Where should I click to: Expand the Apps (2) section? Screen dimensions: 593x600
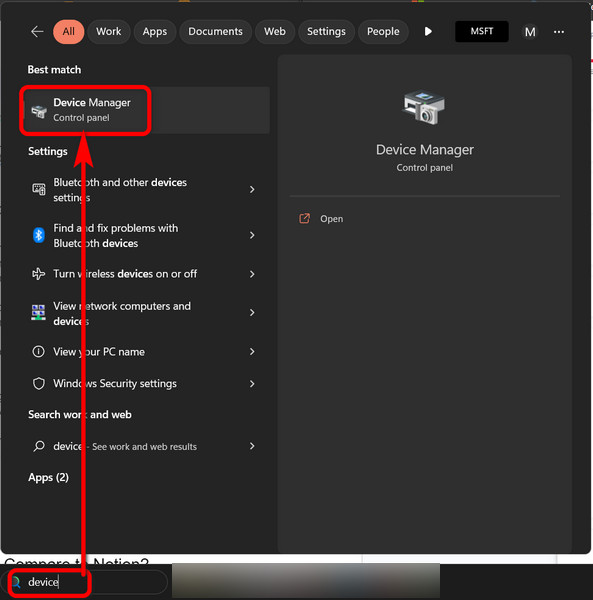pos(49,478)
